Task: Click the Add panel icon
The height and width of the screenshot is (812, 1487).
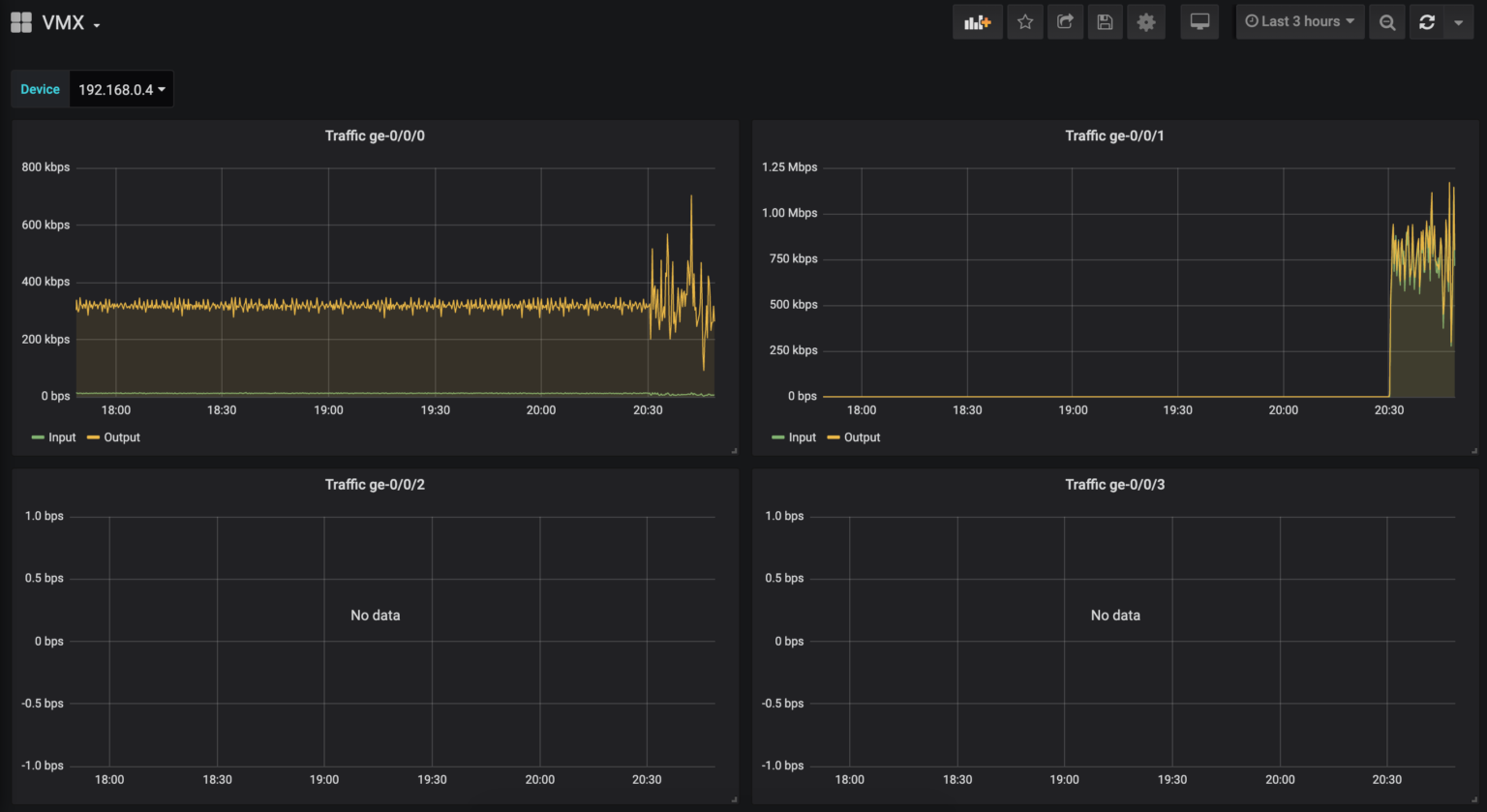Action: 978,21
